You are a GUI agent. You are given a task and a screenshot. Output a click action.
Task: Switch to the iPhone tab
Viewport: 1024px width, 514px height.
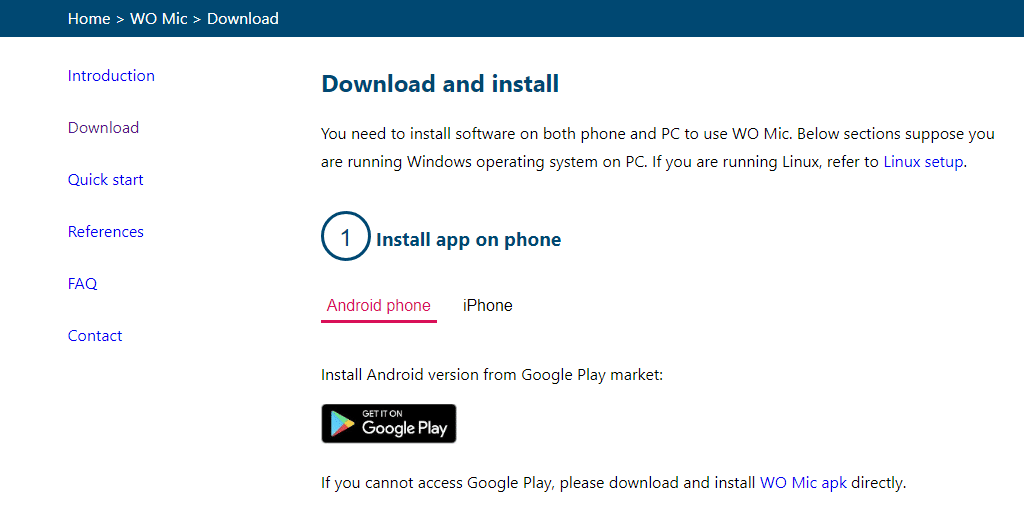click(488, 306)
